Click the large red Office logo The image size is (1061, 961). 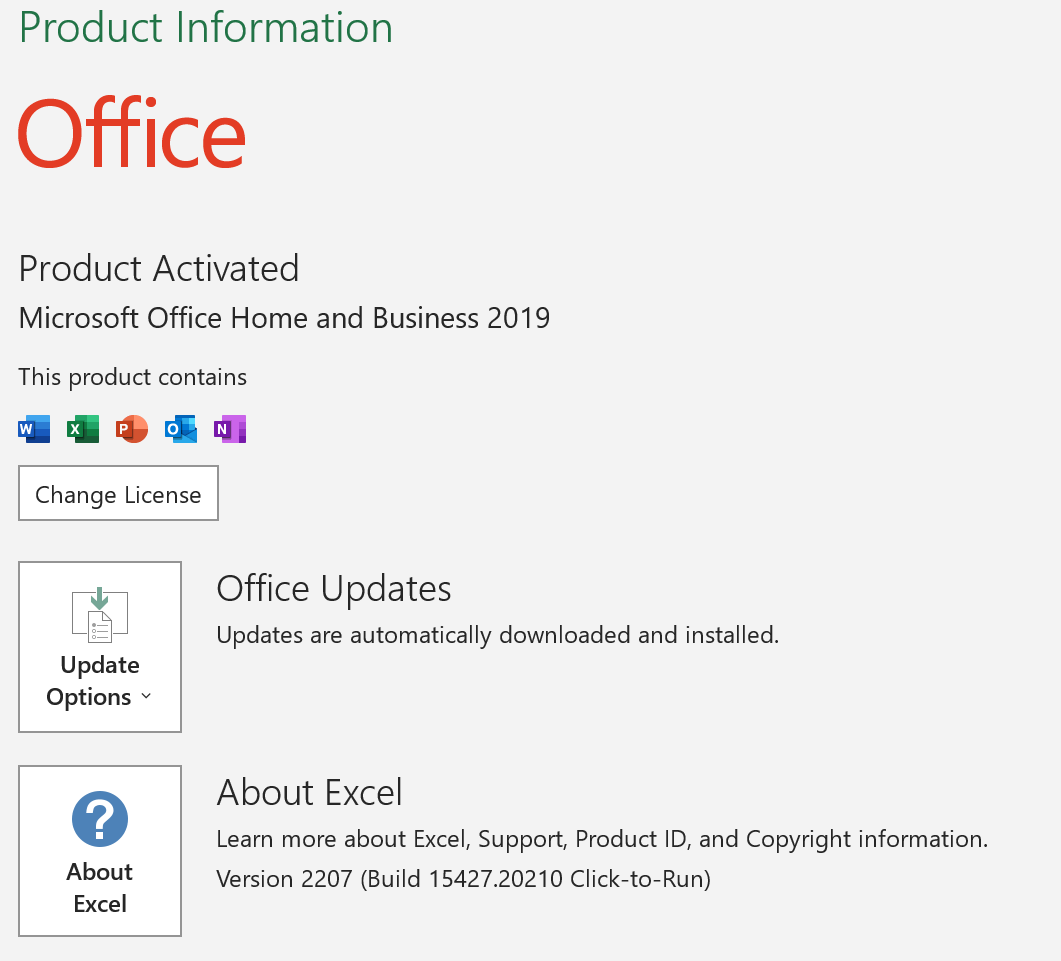click(x=132, y=134)
